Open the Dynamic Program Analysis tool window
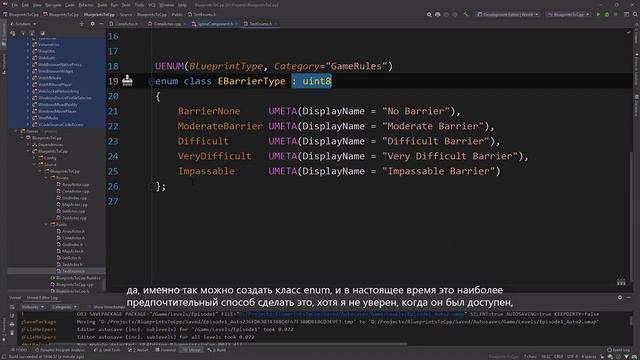The image size is (640, 360). [x=60, y=350]
